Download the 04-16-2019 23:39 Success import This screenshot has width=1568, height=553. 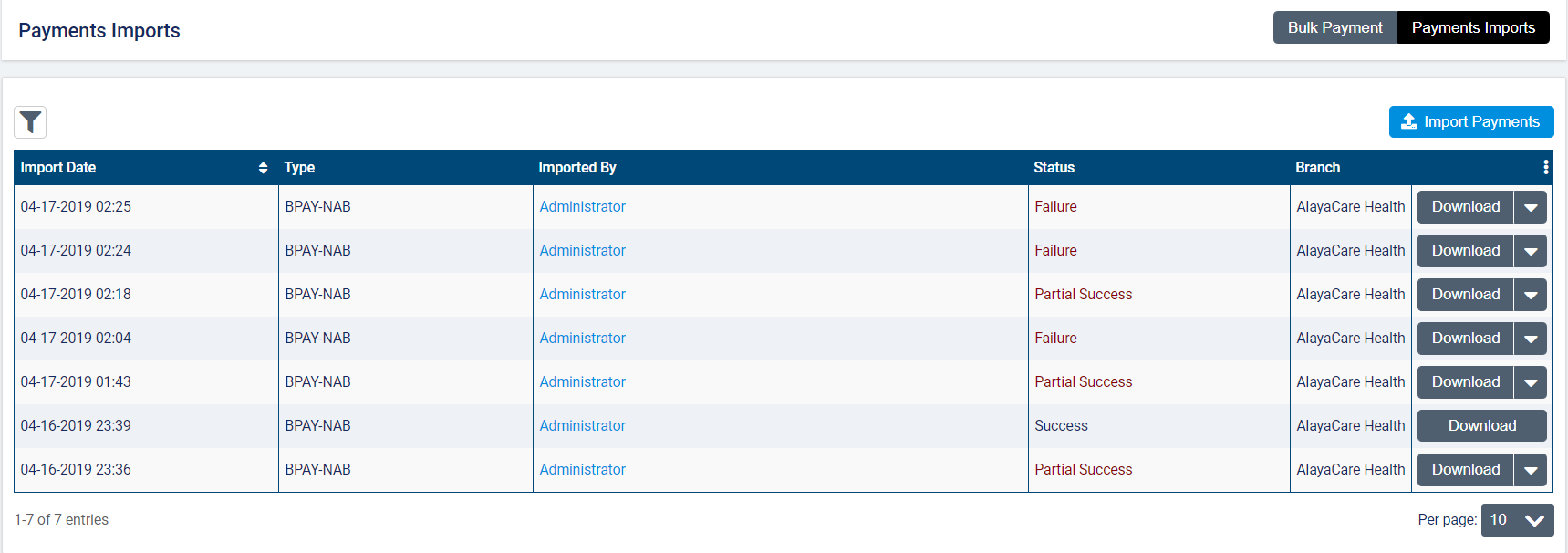coord(1481,426)
